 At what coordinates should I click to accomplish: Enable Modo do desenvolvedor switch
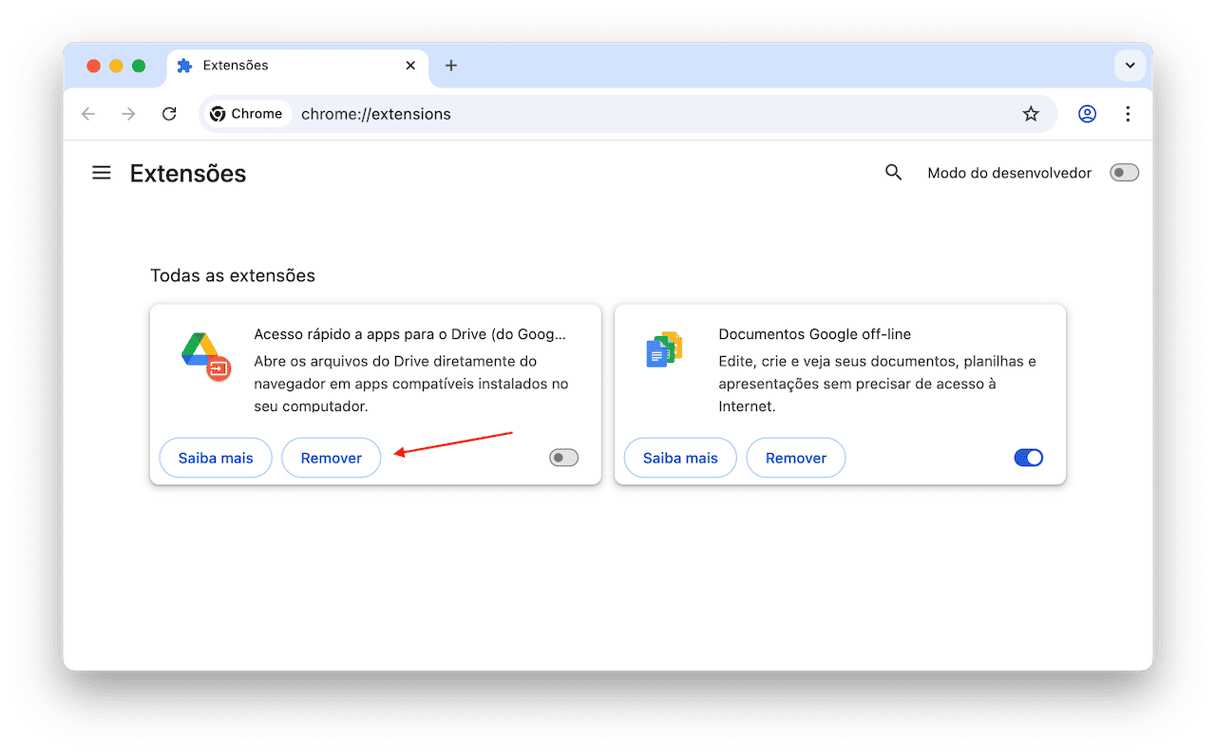1124,173
